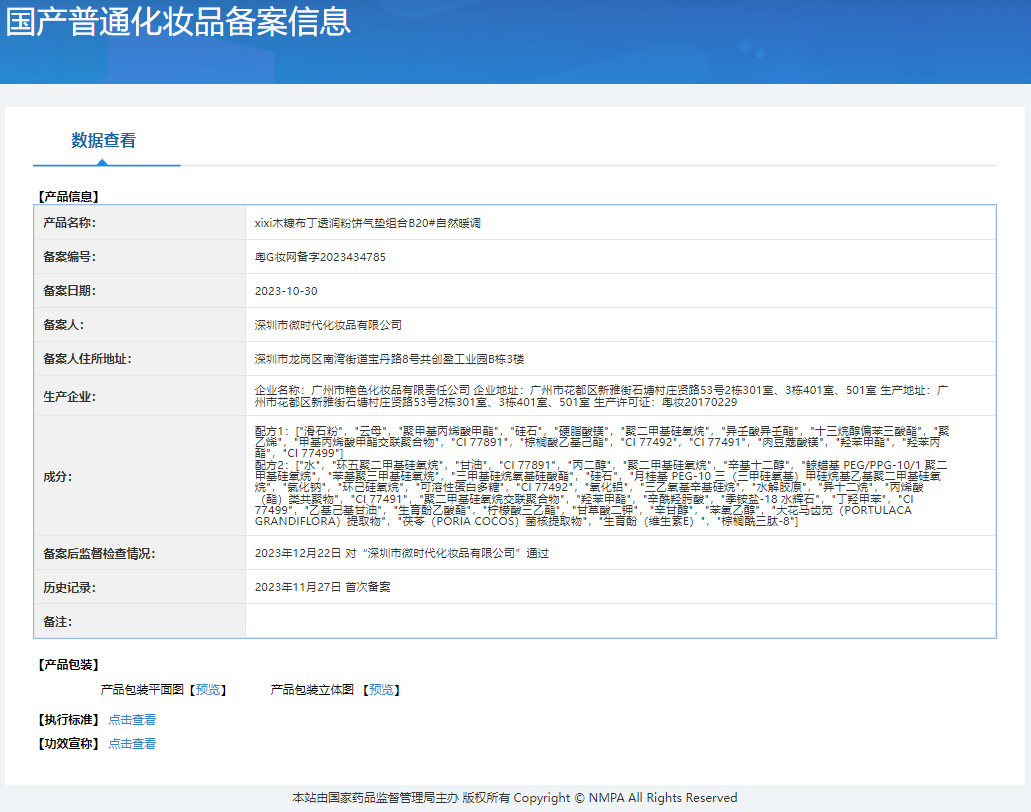Screen dimensions: 1031x812
Task: Click the 生产企业 label cell
Action: (x=139, y=396)
